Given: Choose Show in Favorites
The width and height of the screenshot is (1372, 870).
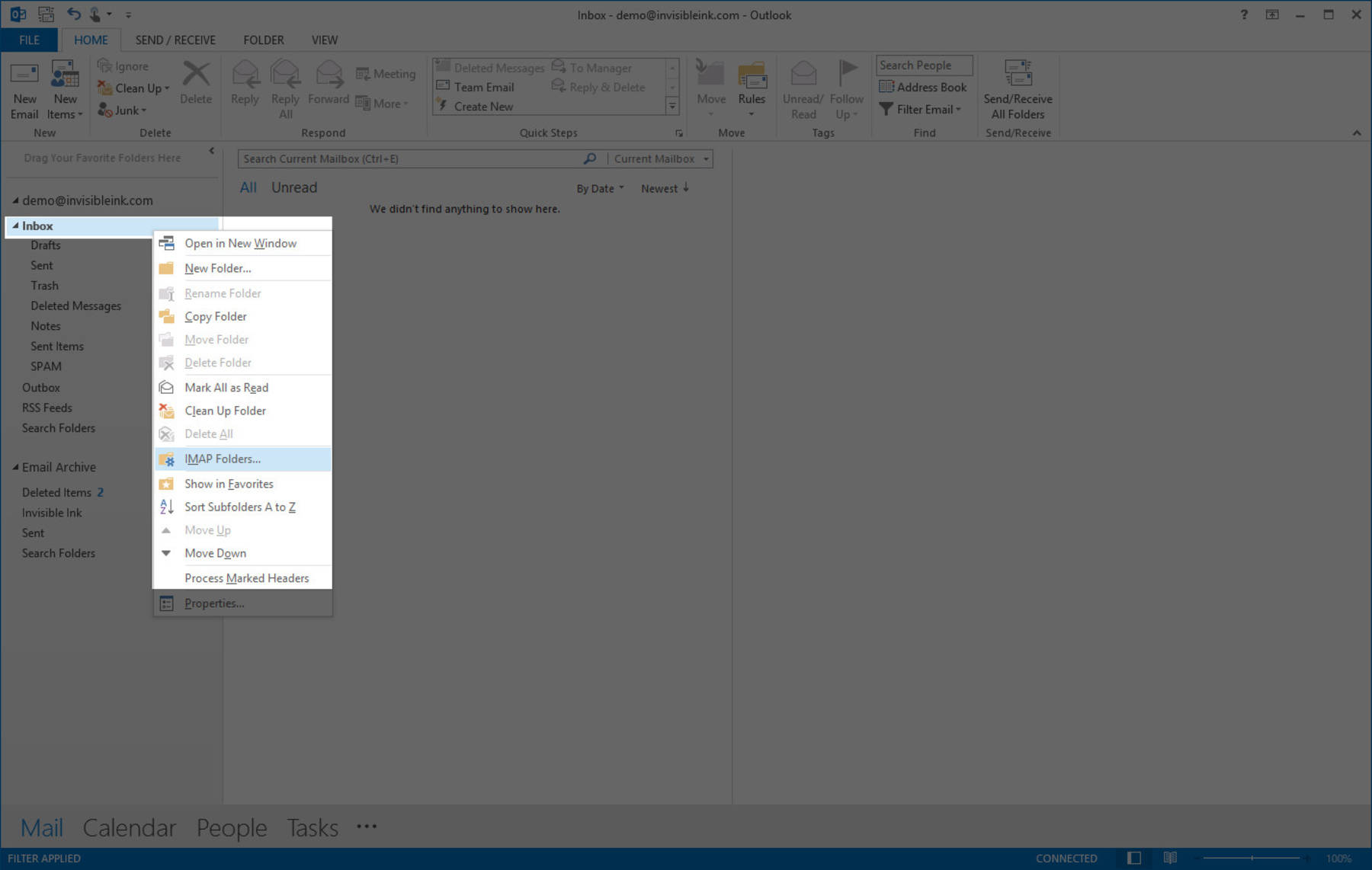Looking at the screenshot, I should [x=243, y=484].
